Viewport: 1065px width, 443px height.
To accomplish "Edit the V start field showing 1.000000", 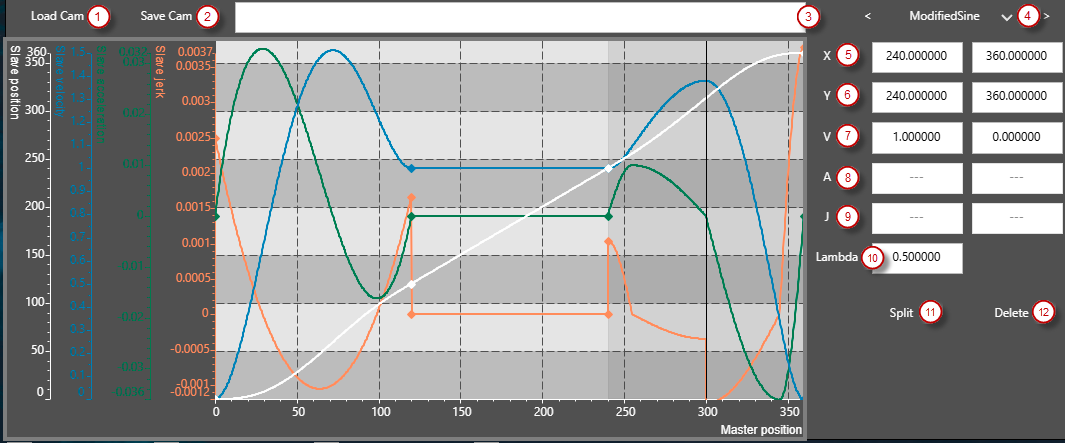I will (916, 136).
